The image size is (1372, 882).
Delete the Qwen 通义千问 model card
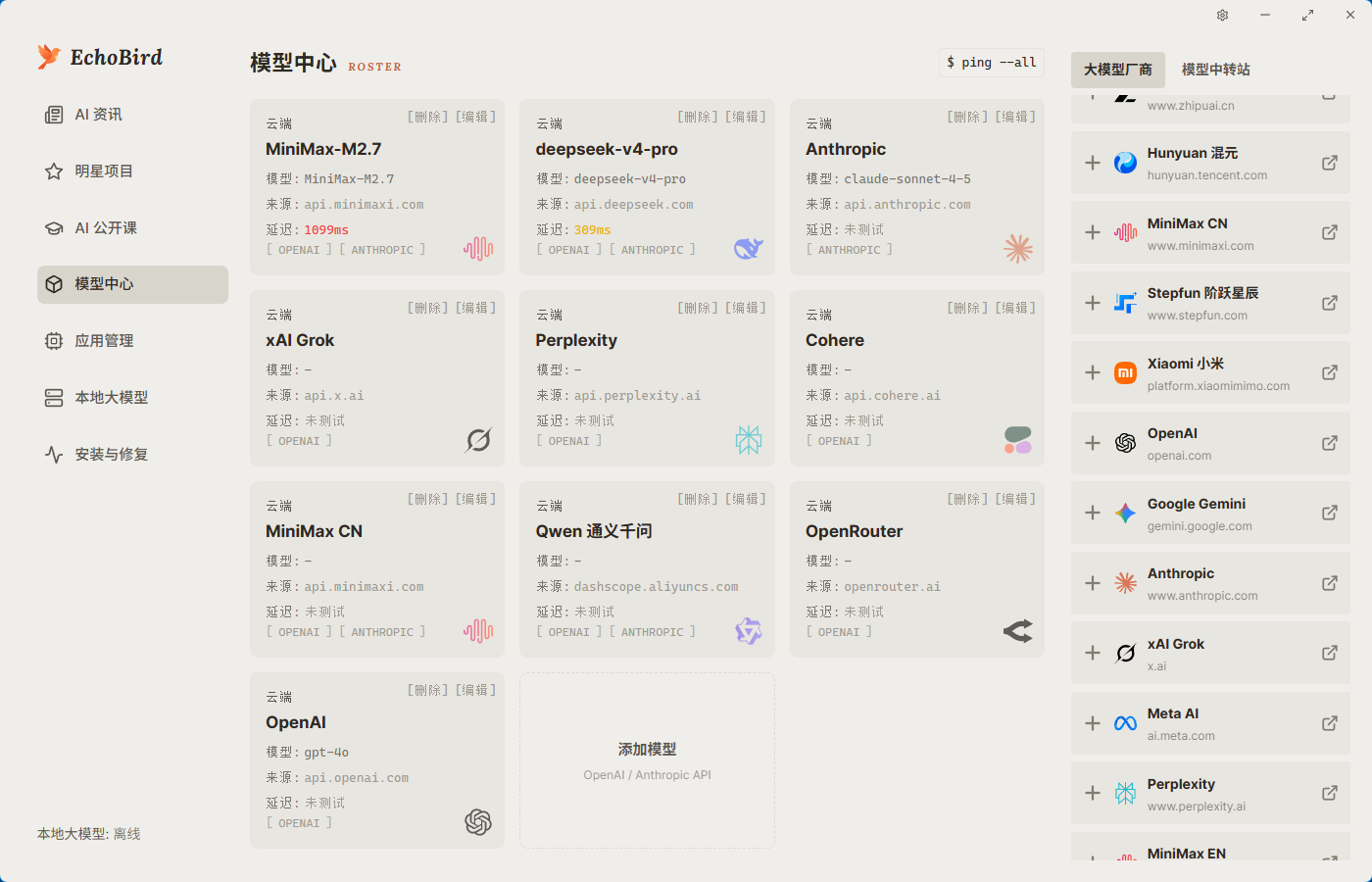tap(698, 499)
